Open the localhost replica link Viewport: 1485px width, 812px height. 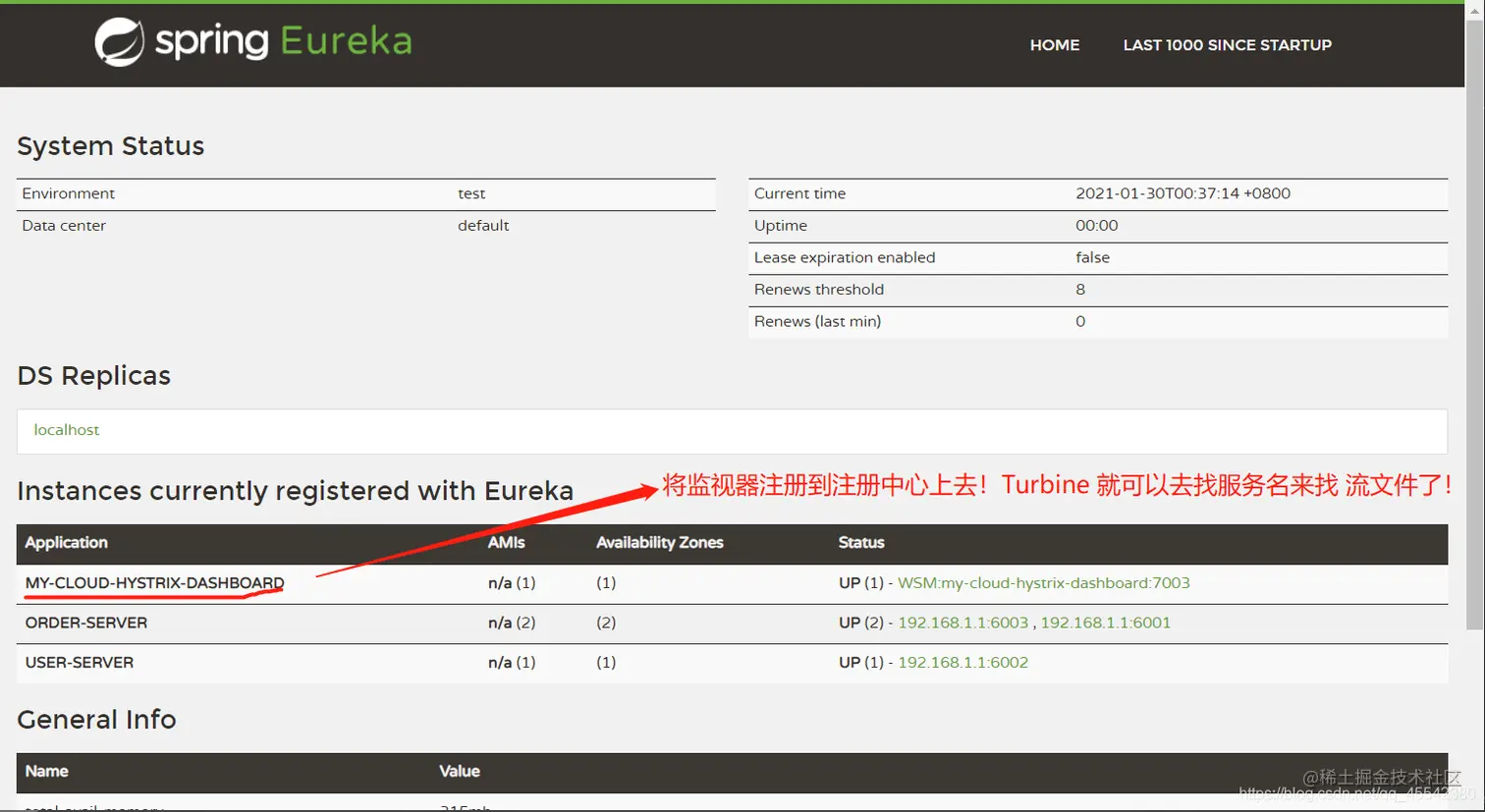[67, 430]
